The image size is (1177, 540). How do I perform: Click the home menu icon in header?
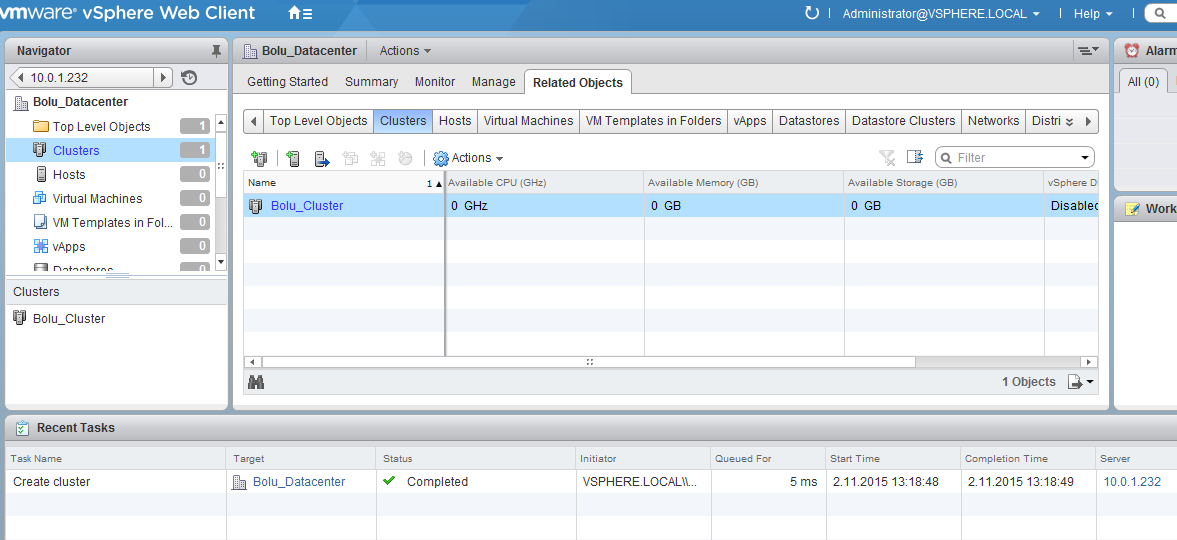click(300, 14)
